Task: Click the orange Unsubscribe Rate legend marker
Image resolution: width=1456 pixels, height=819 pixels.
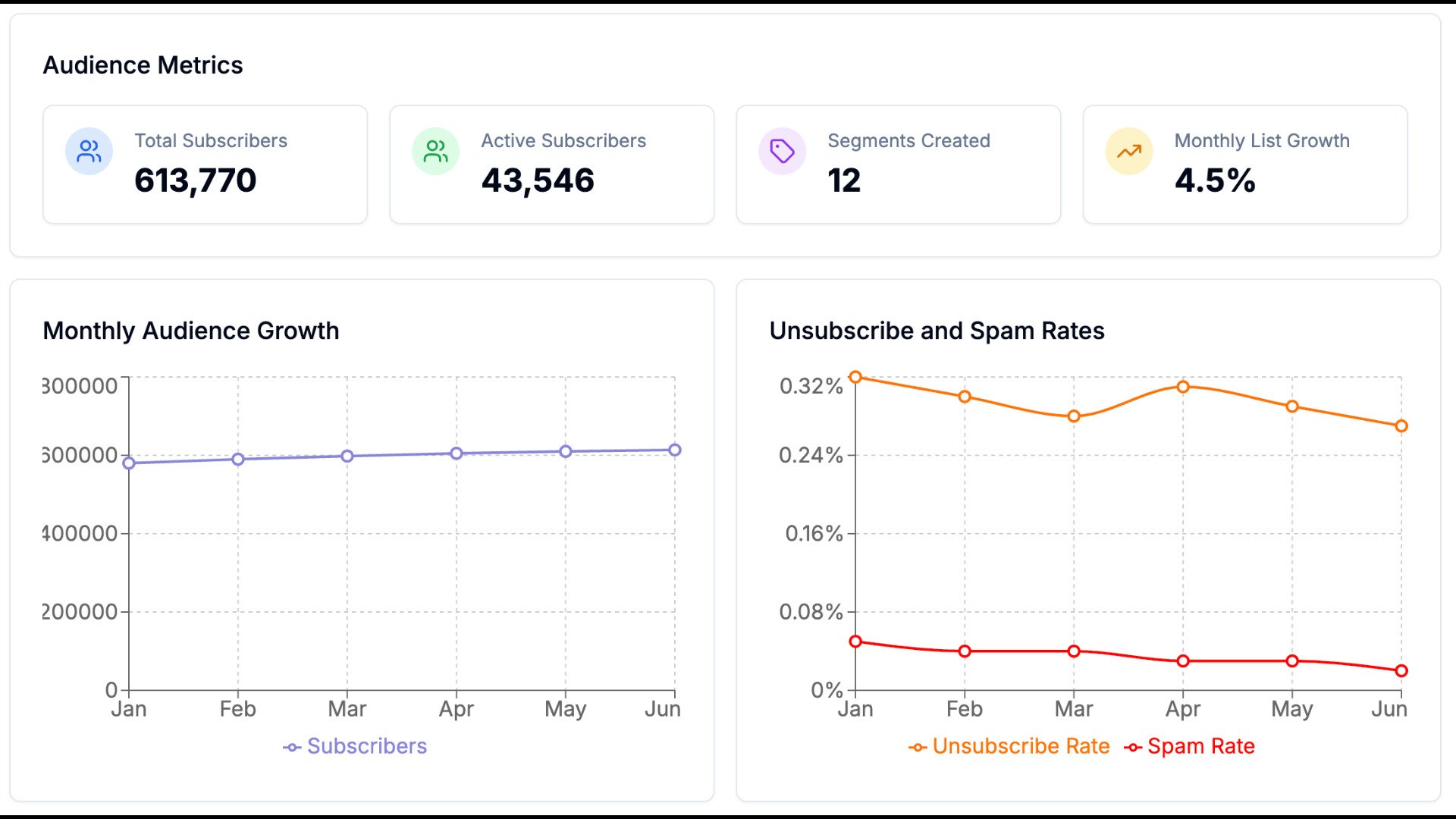Action: [918, 748]
